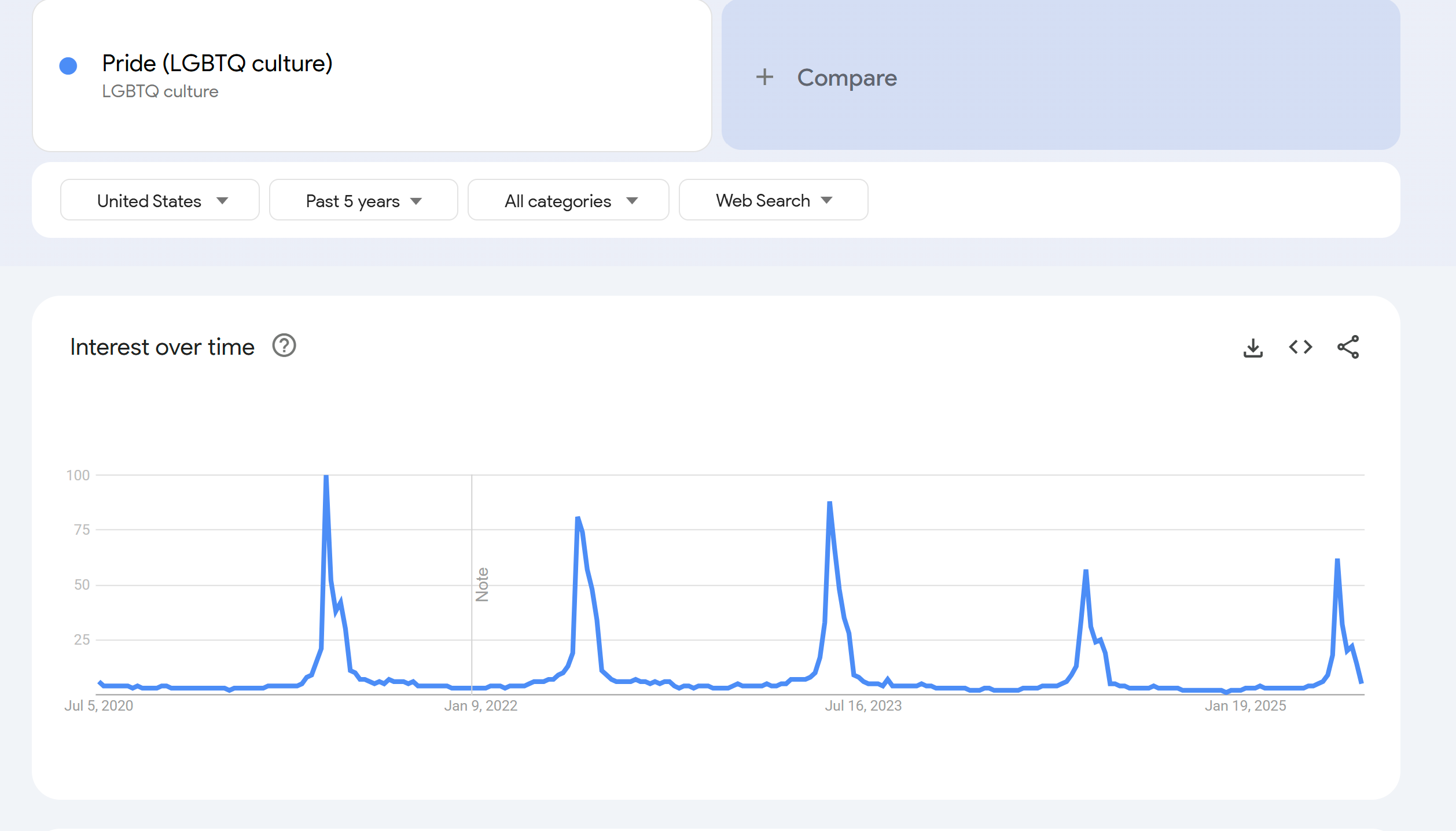1456x831 pixels.
Task: Click the 25 y-axis value
Action: (x=82, y=639)
